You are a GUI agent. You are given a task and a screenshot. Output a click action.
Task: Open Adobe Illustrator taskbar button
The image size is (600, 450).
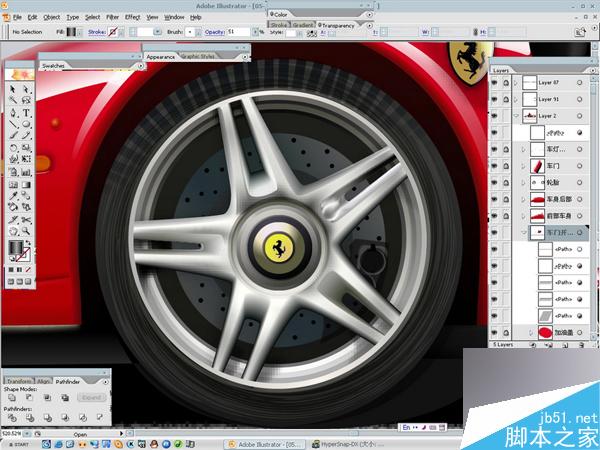point(264,444)
